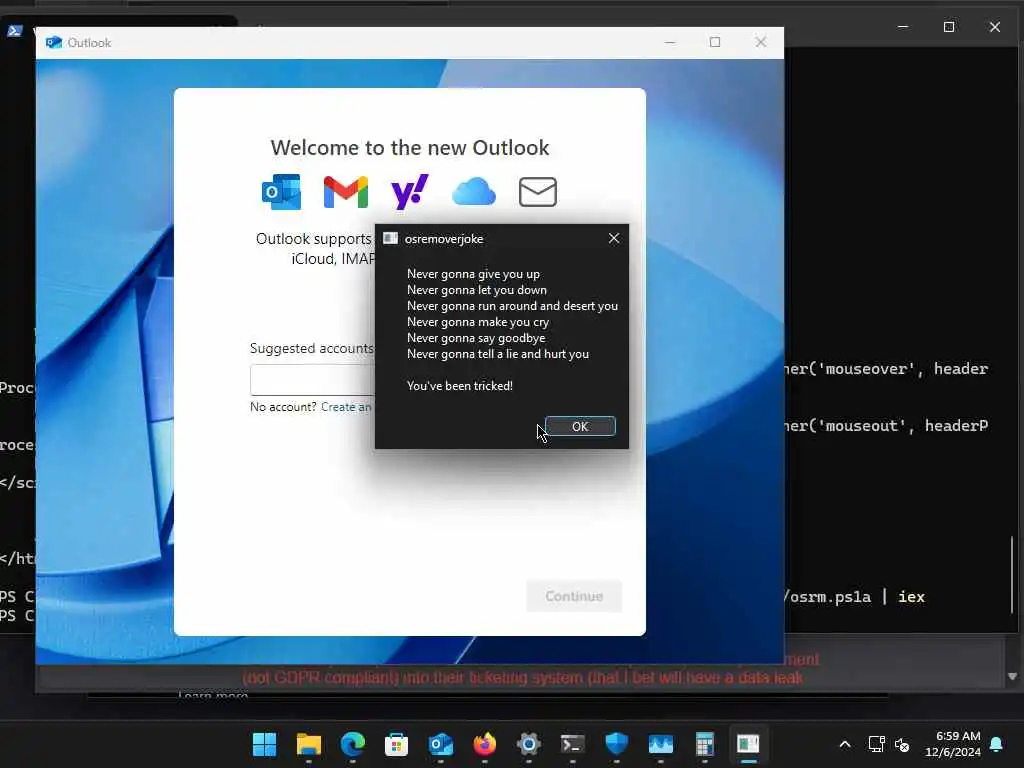Image resolution: width=1024 pixels, height=768 pixels.
Task: Click OK in the osremoverjoke dialog
Action: (580, 426)
